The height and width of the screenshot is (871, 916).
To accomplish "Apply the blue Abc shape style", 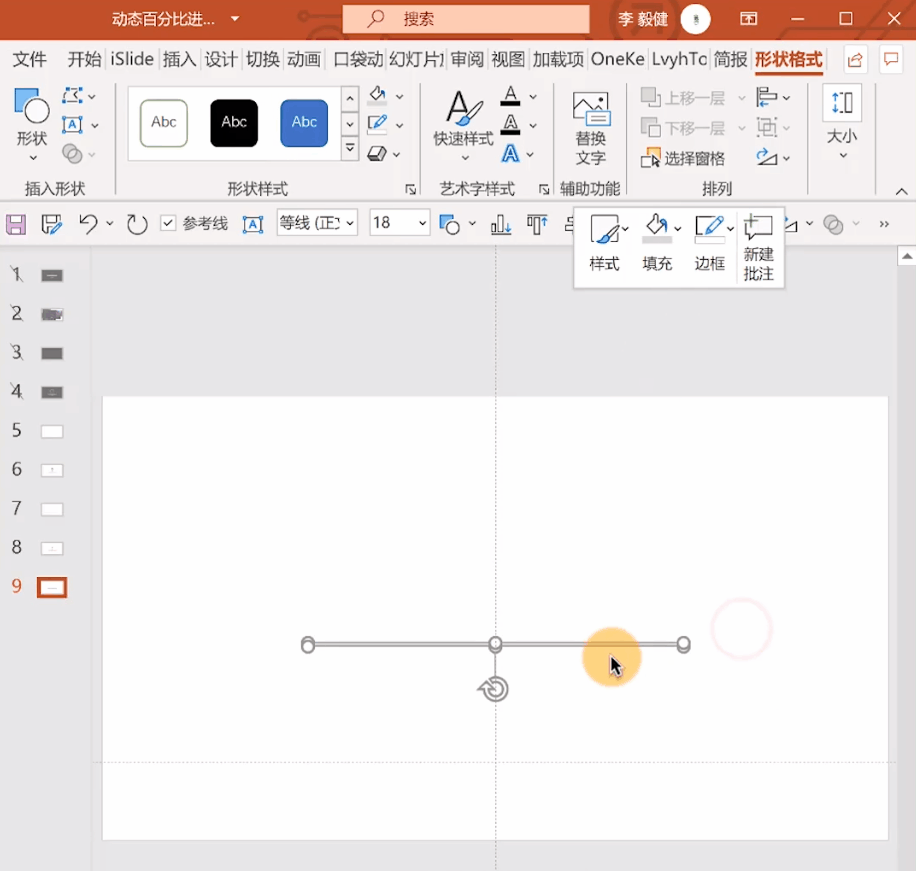I will point(304,123).
